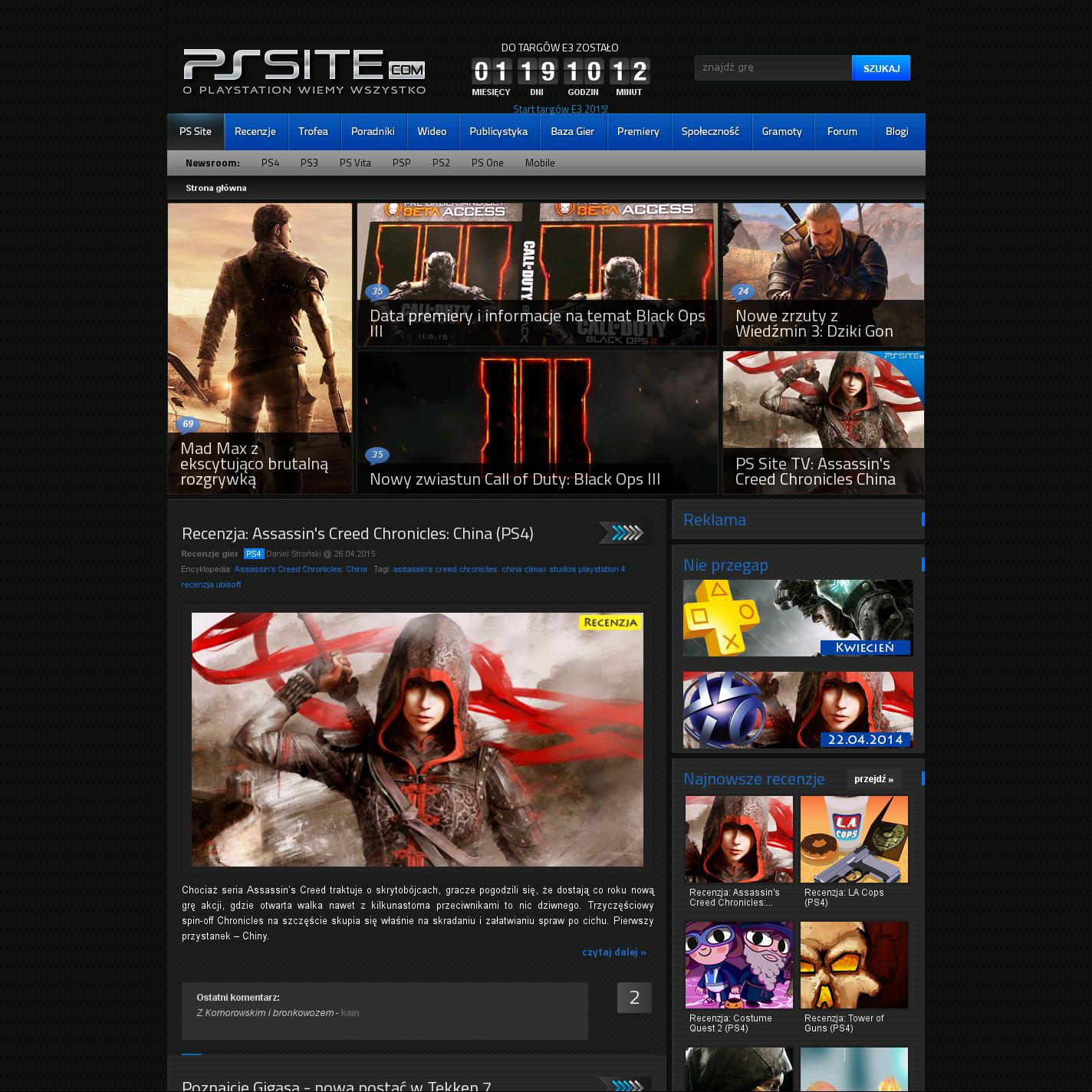Open the Costume Quest 2 review thumbnail
Viewport: 1092px width, 1092px height.
738,965
